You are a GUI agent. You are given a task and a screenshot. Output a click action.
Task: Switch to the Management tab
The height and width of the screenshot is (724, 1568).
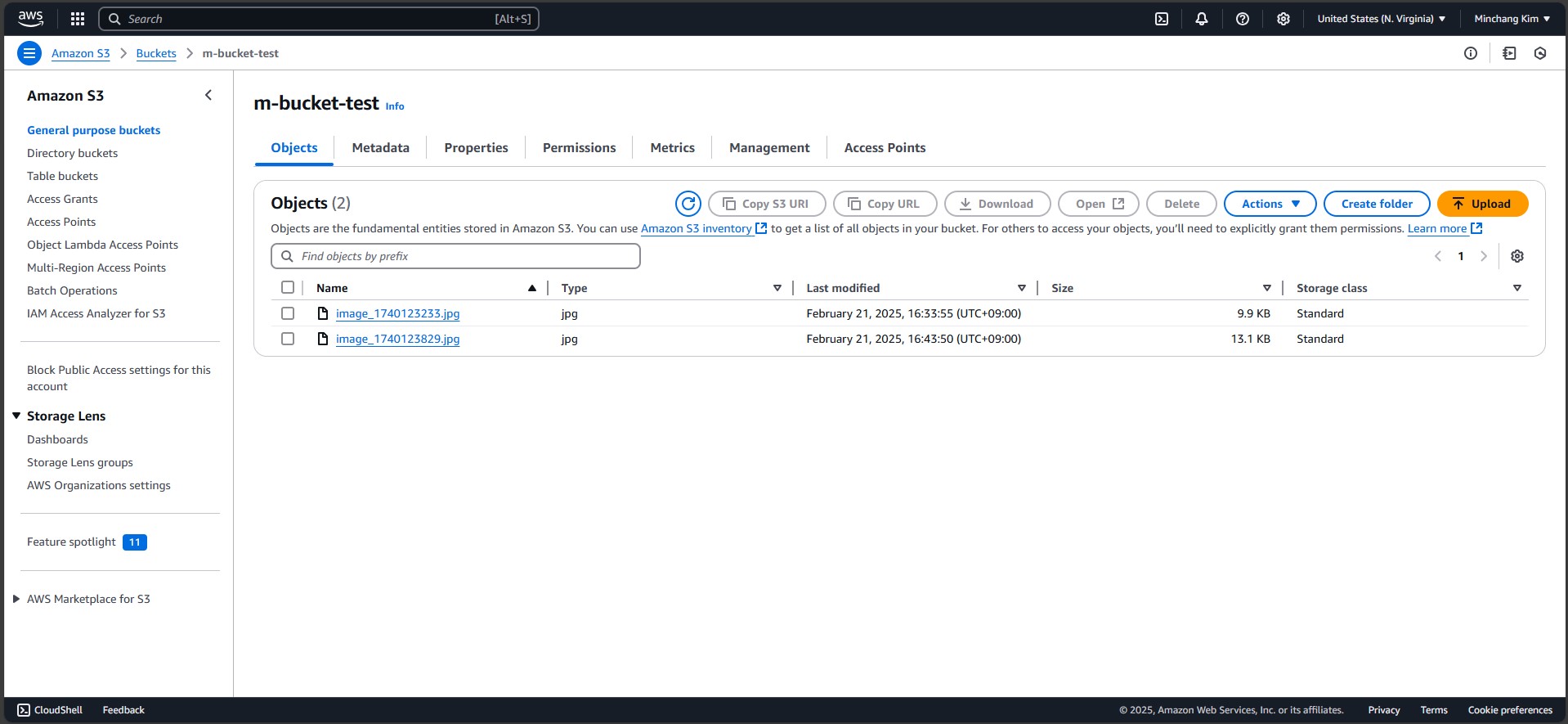769,147
